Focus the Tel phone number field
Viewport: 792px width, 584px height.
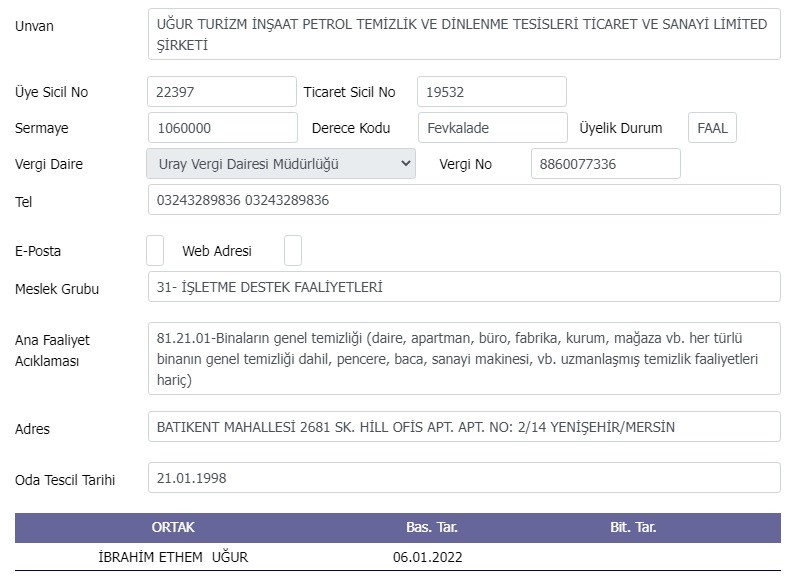[464, 200]
